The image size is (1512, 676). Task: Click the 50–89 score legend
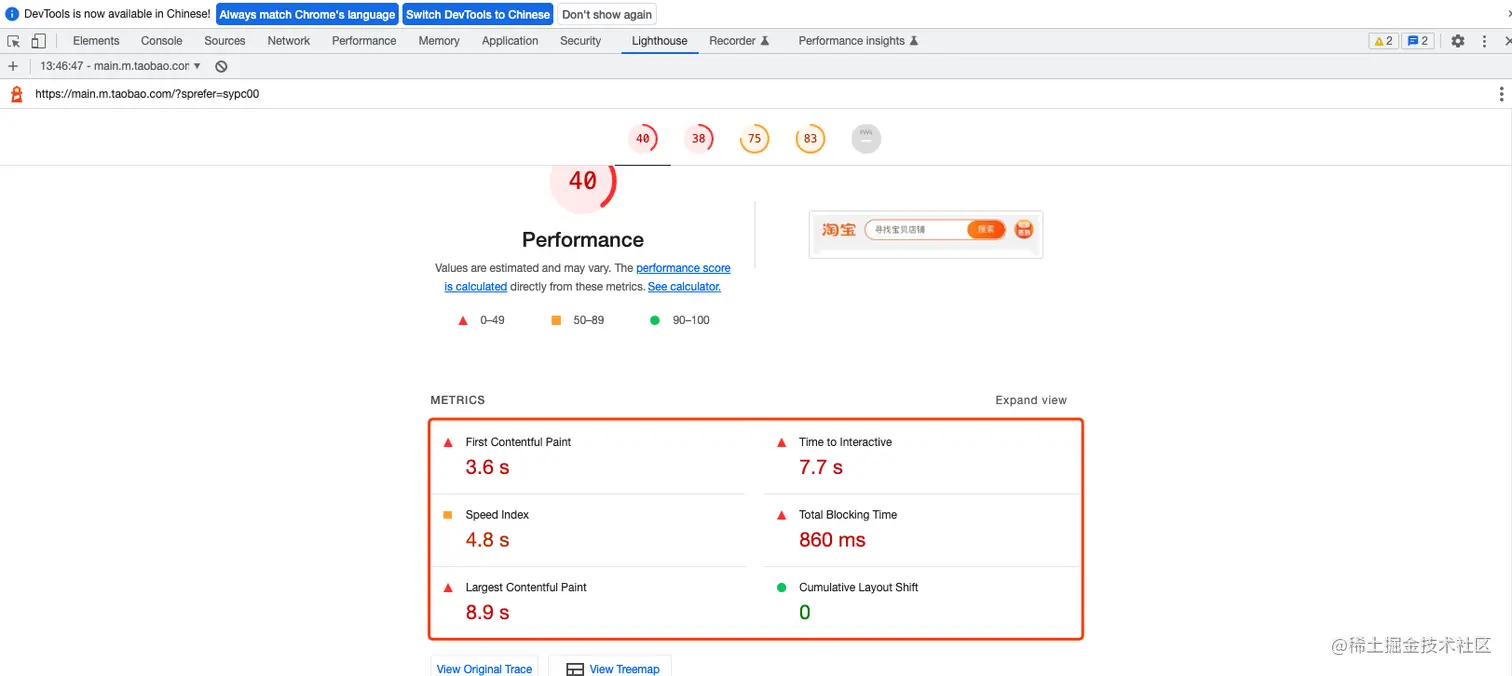click(x=578, y=320)
